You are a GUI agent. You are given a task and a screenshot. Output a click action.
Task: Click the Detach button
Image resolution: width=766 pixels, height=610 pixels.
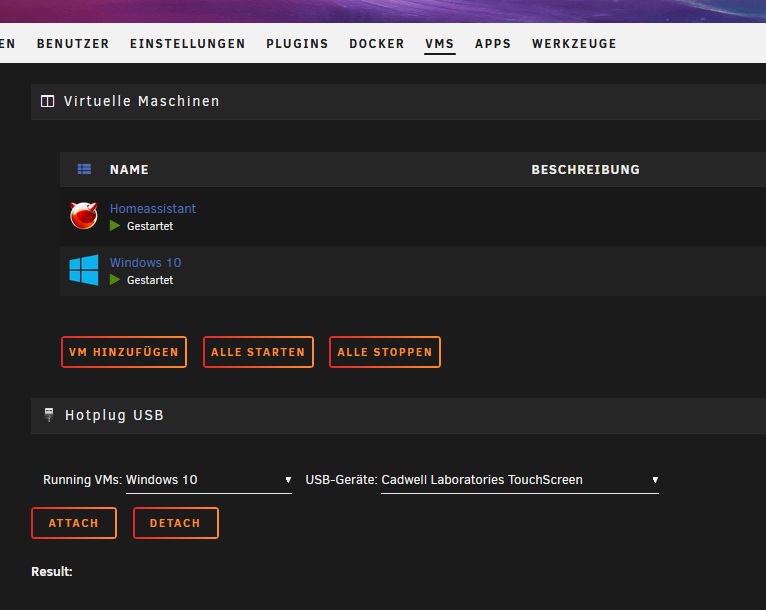point(176,523)
